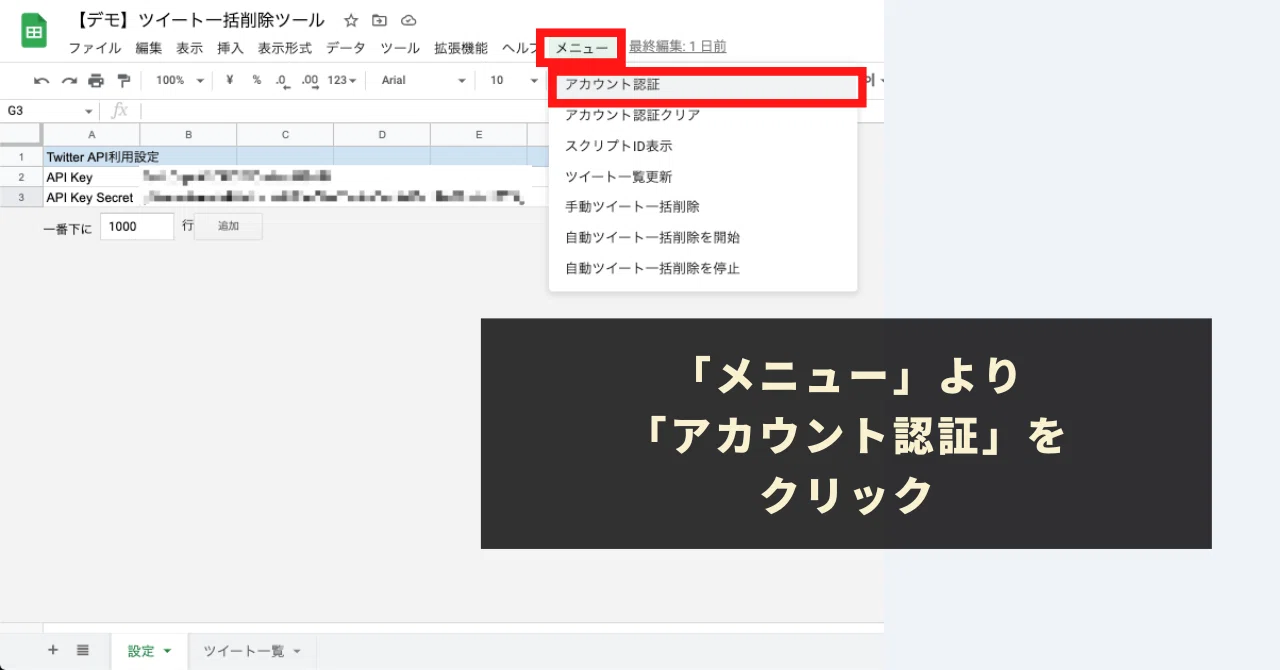
Task: Click the API Key Secret label cell
Action: point(92,198)
